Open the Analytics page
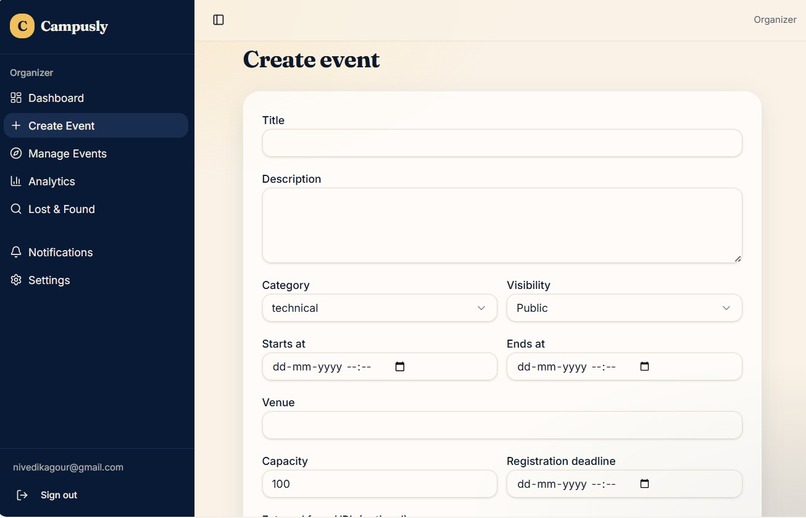Image resolution: width=806 pixels, height=518 pixels. (96, 181)
